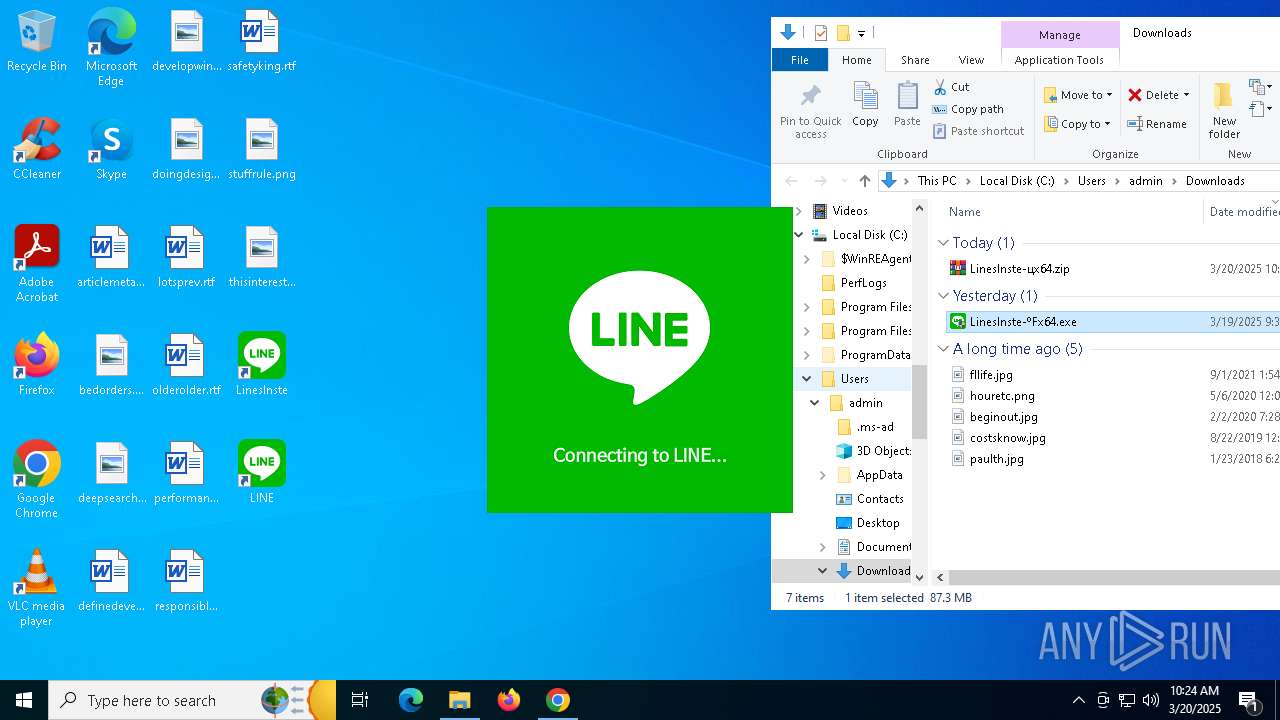Open Google Chrome desktop shortcut

[37, 480]
